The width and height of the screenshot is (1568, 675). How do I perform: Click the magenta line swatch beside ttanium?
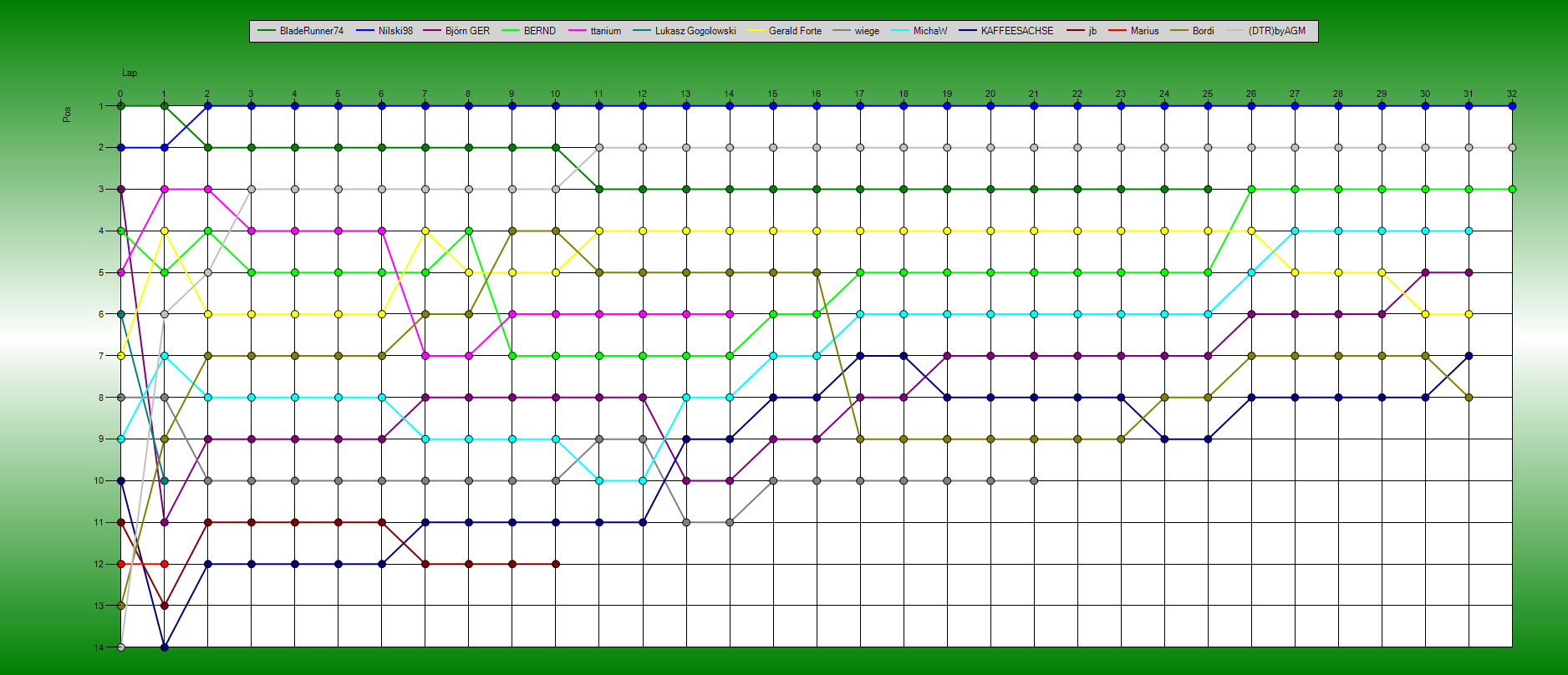pos(578,31)
